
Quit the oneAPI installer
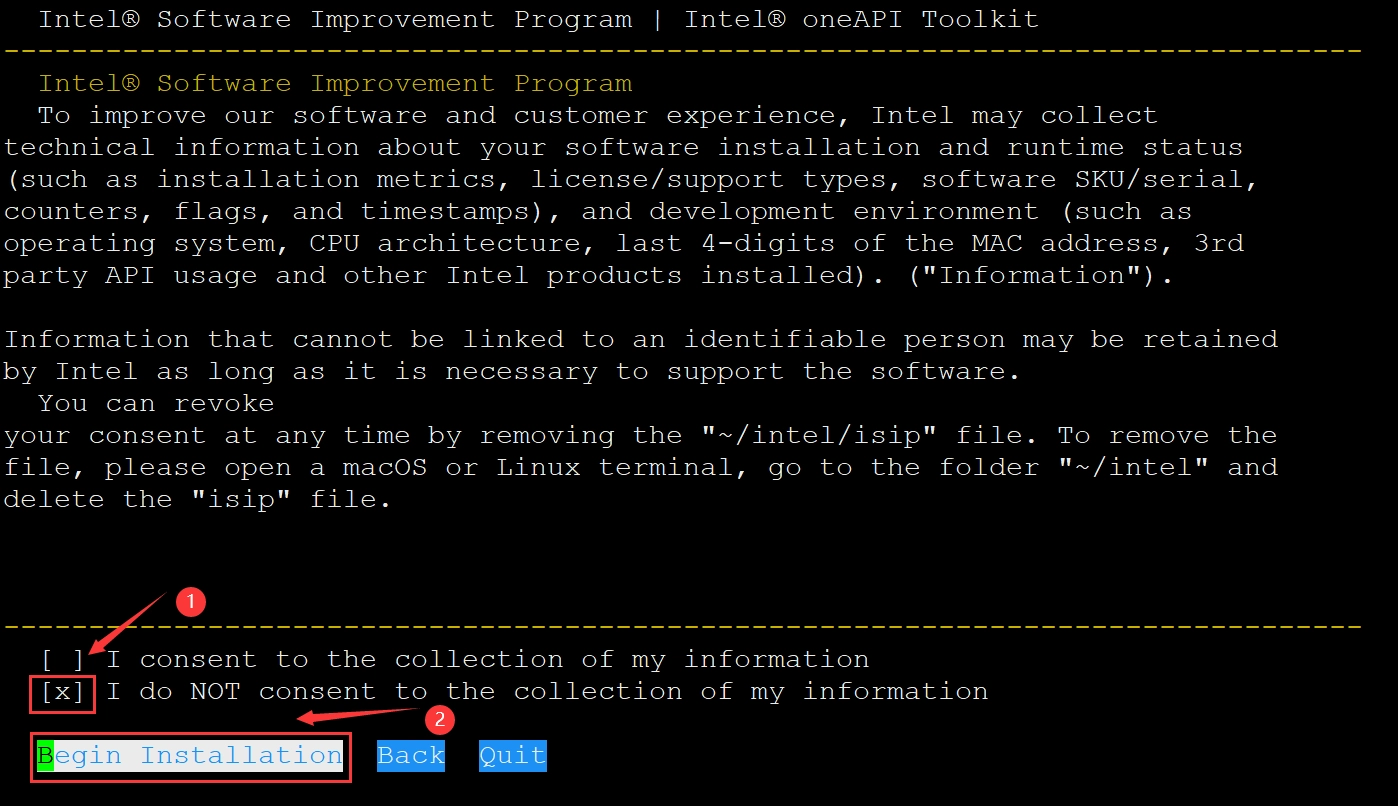click(x=513, y=756)
